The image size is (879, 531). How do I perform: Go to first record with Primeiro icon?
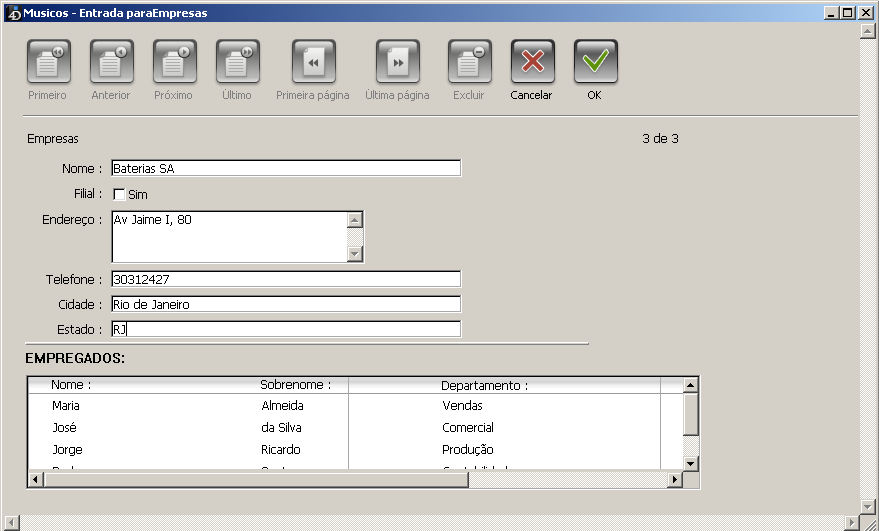coord(48,62)
